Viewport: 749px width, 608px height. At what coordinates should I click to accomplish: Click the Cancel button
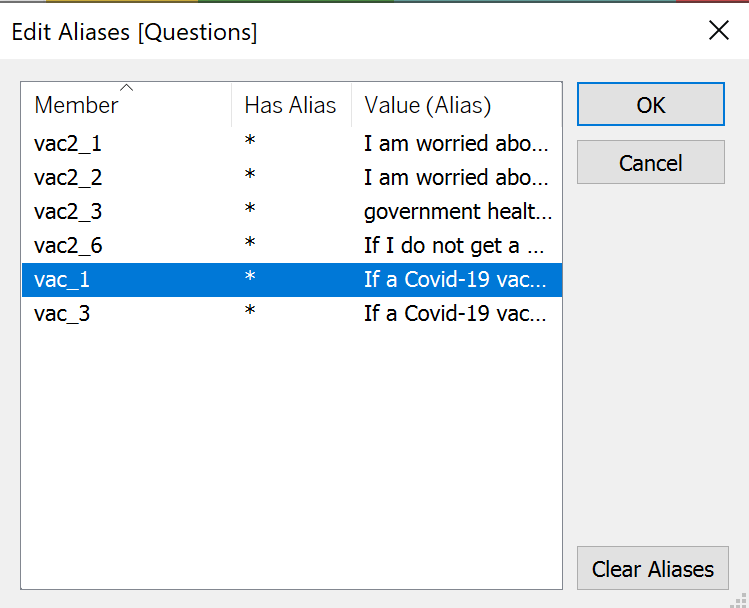point(650,163)
